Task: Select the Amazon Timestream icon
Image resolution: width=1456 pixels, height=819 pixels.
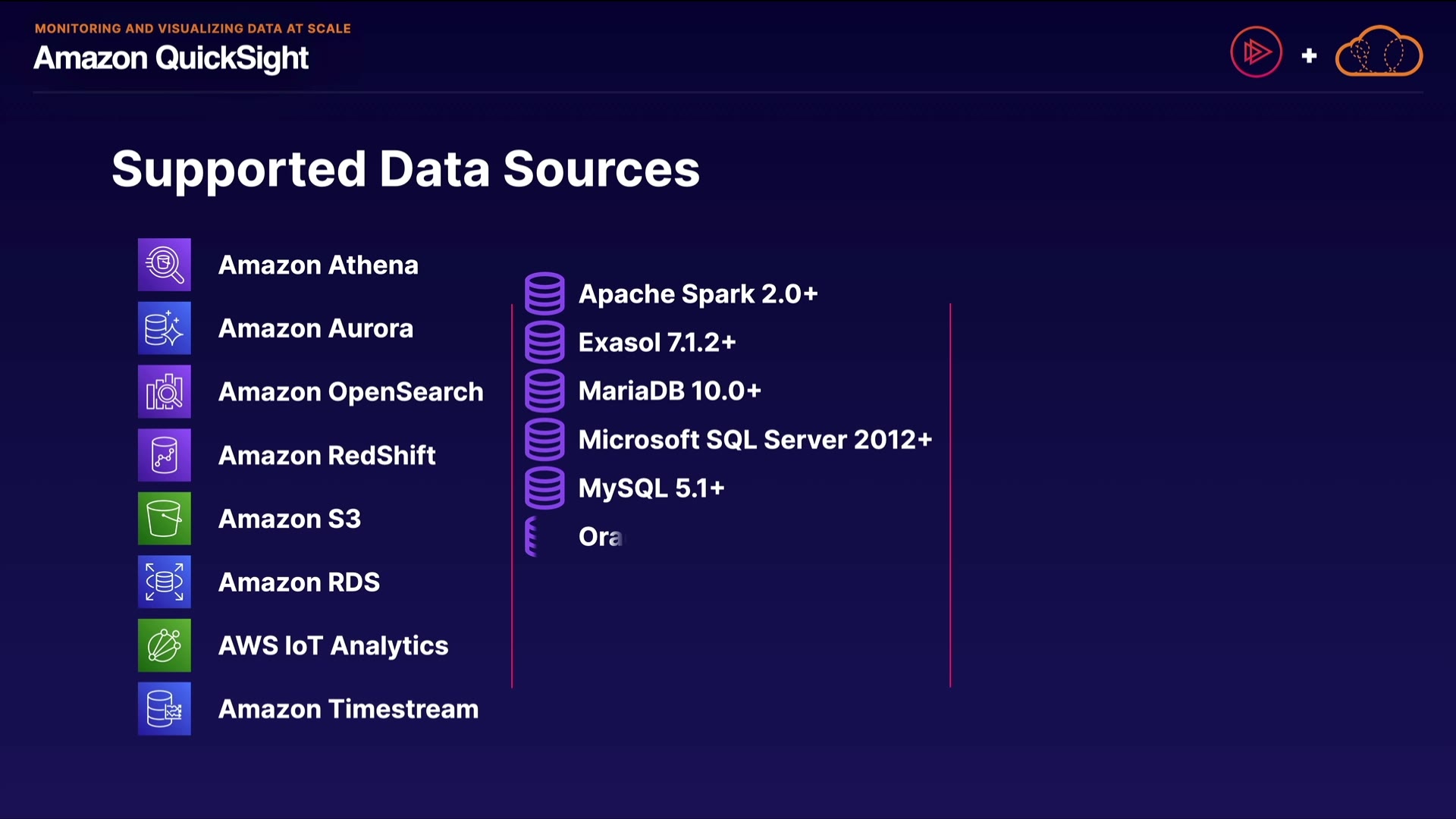Action: pos(164,709)
